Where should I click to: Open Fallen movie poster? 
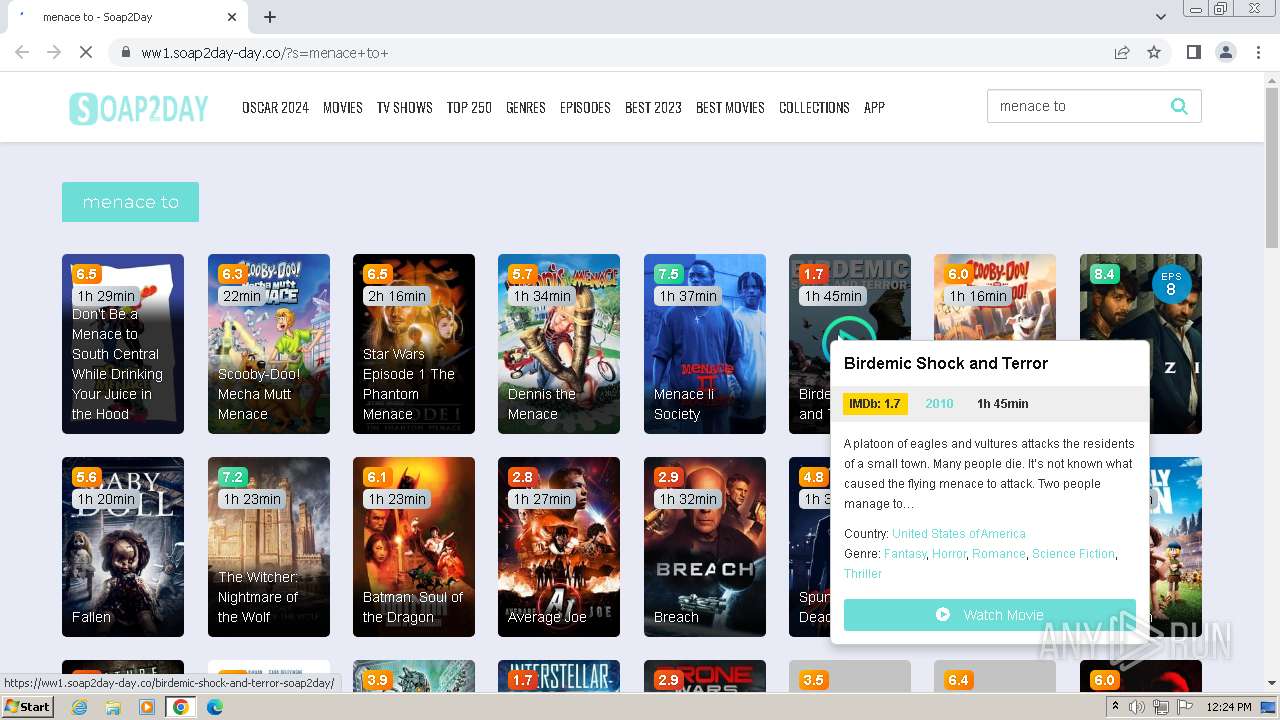pyautogui.click(x=123, y=547)
